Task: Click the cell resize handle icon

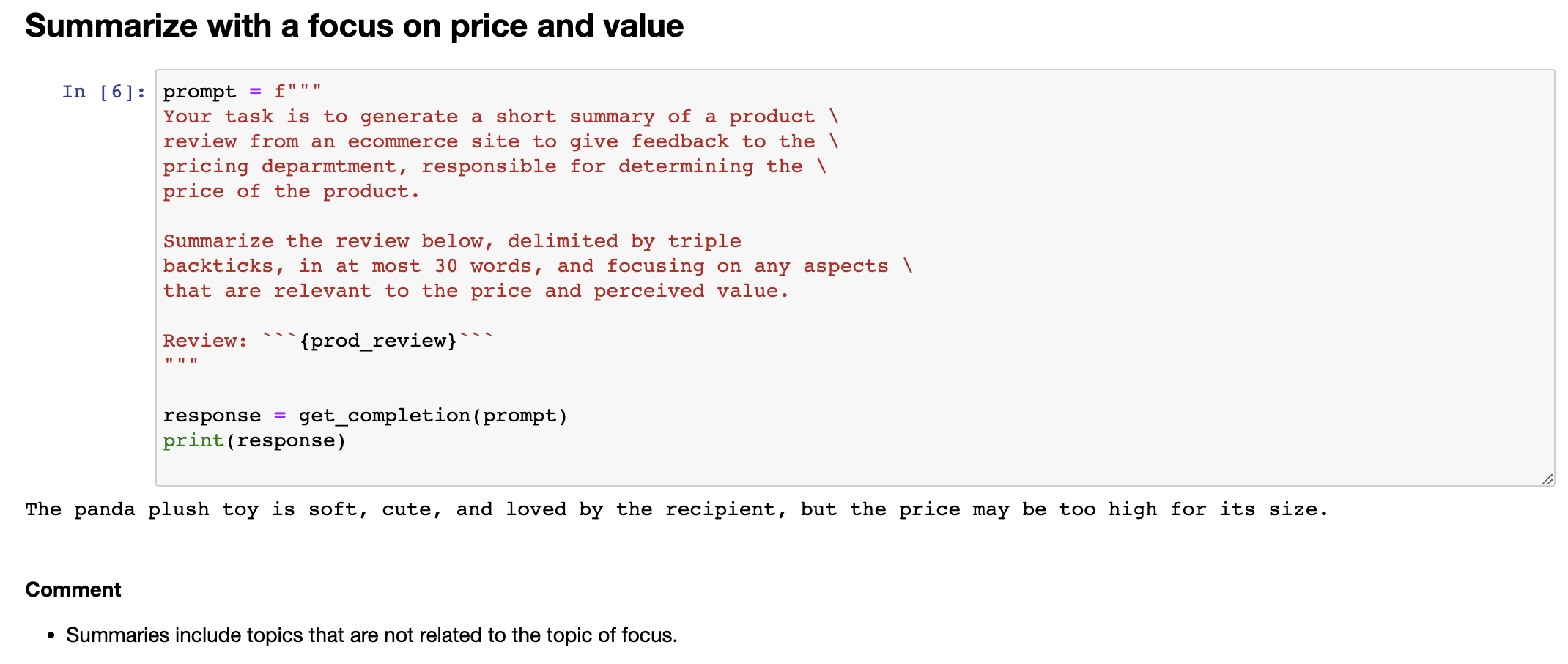Action: pyautogui.click(x=1547, y=479)
